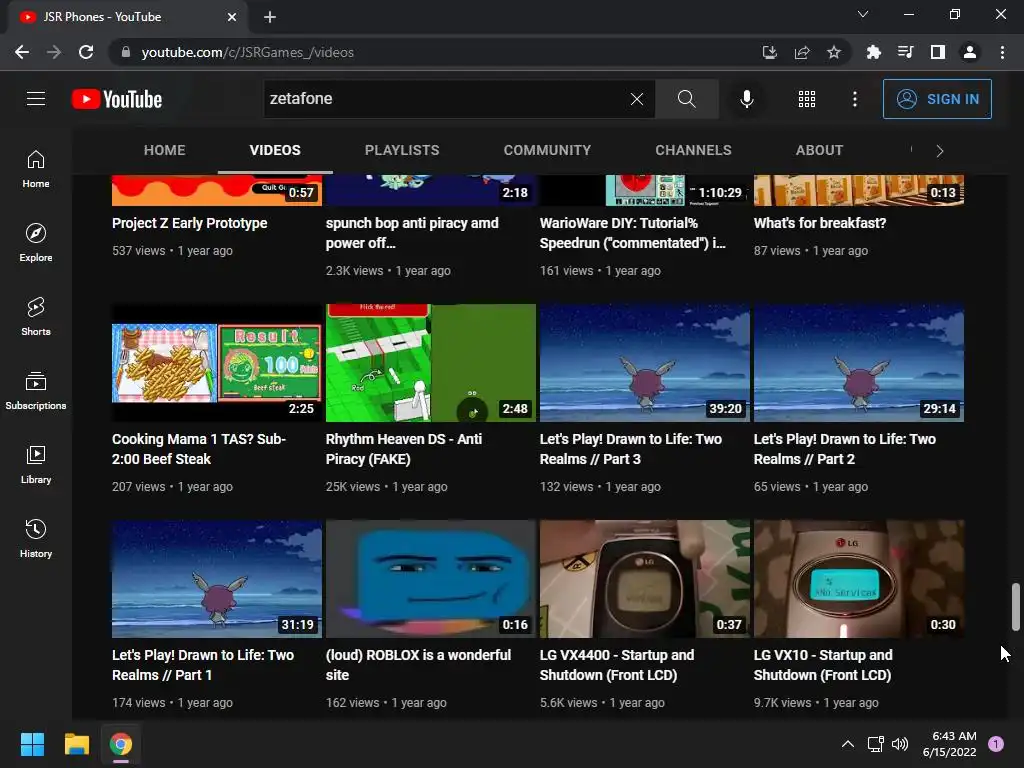Open notification badge in taskbar
The width and height of the screenshot is (1024, 768).
click(996, 743)
